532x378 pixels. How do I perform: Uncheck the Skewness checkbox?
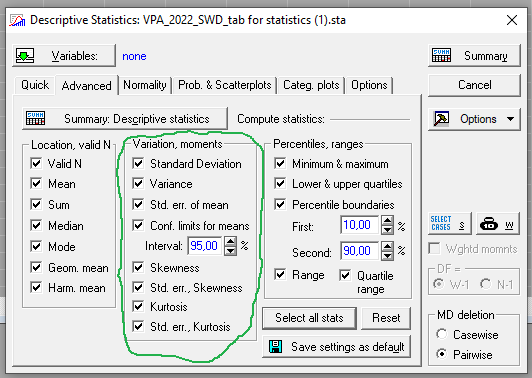pyautogui.click(x=138, y=267)
